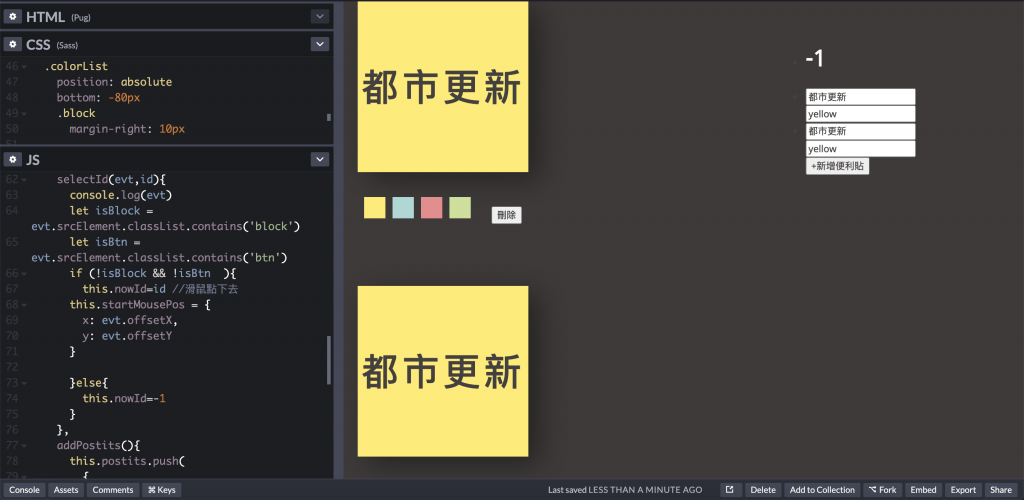Image resolution: width=1024 pixels, height=500 pixels.
Task: Fold JS code at line 68
Action: coord(24,305)
